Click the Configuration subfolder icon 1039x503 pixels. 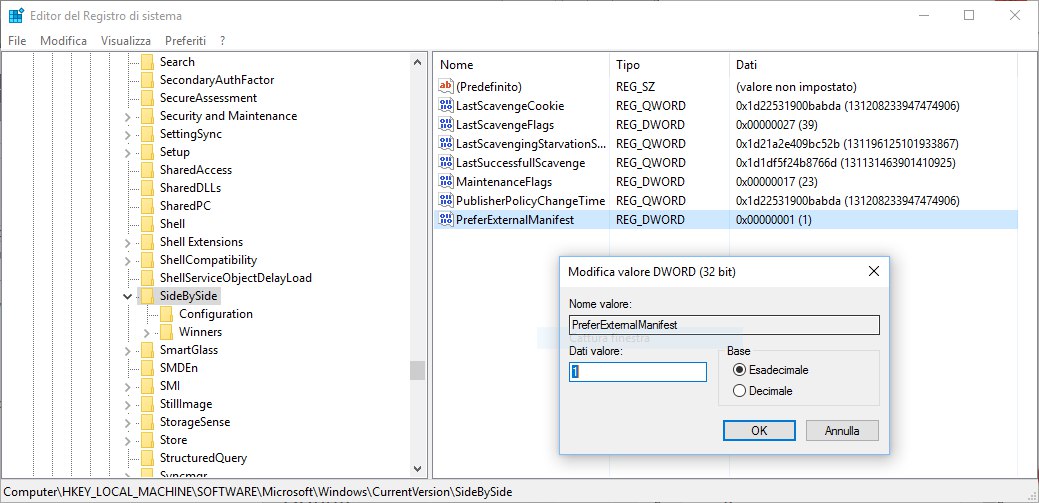pyautogui.click(x=167, y=314)
